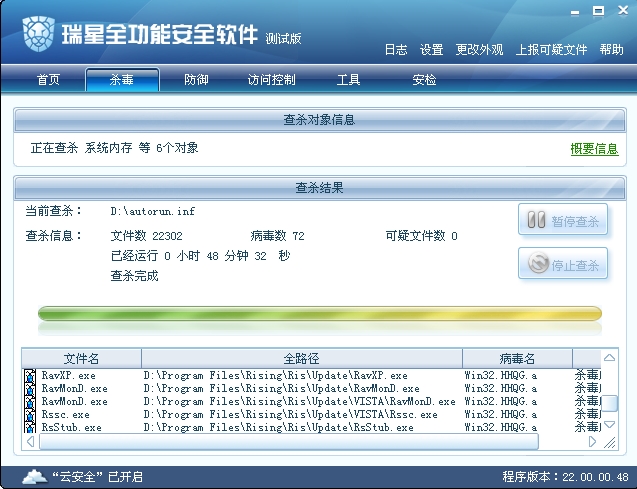Sort results by 病毒名 column header

[x=517, y=358]
